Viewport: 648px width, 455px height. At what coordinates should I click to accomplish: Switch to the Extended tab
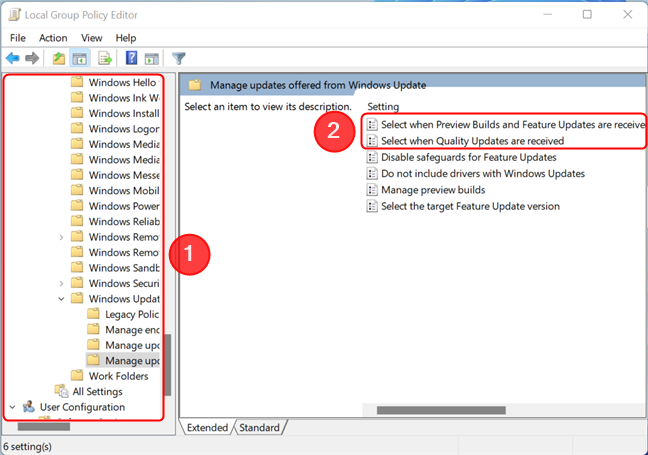(207, 427)
